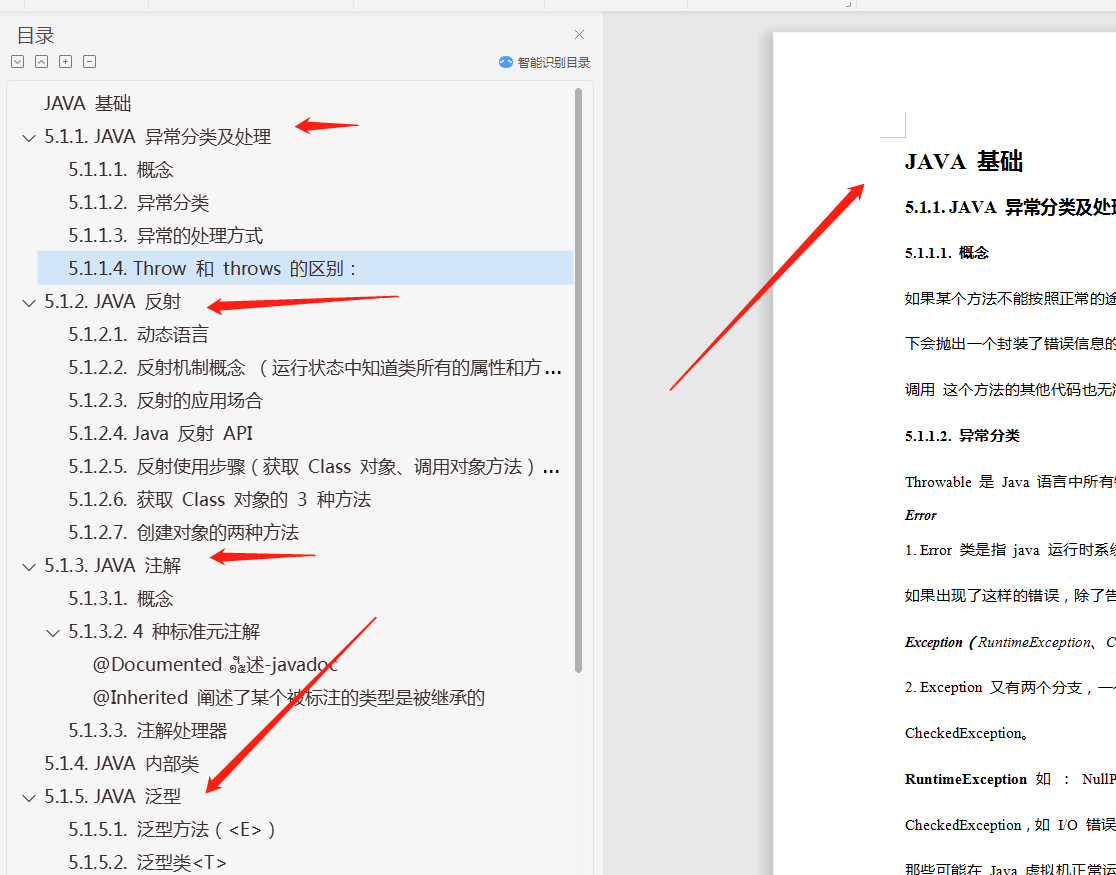Image resolution: width=1116 pixels, height=875 pixels.
Task: Click the italic Error heading in the document
Action: click(x=920, y=515)
